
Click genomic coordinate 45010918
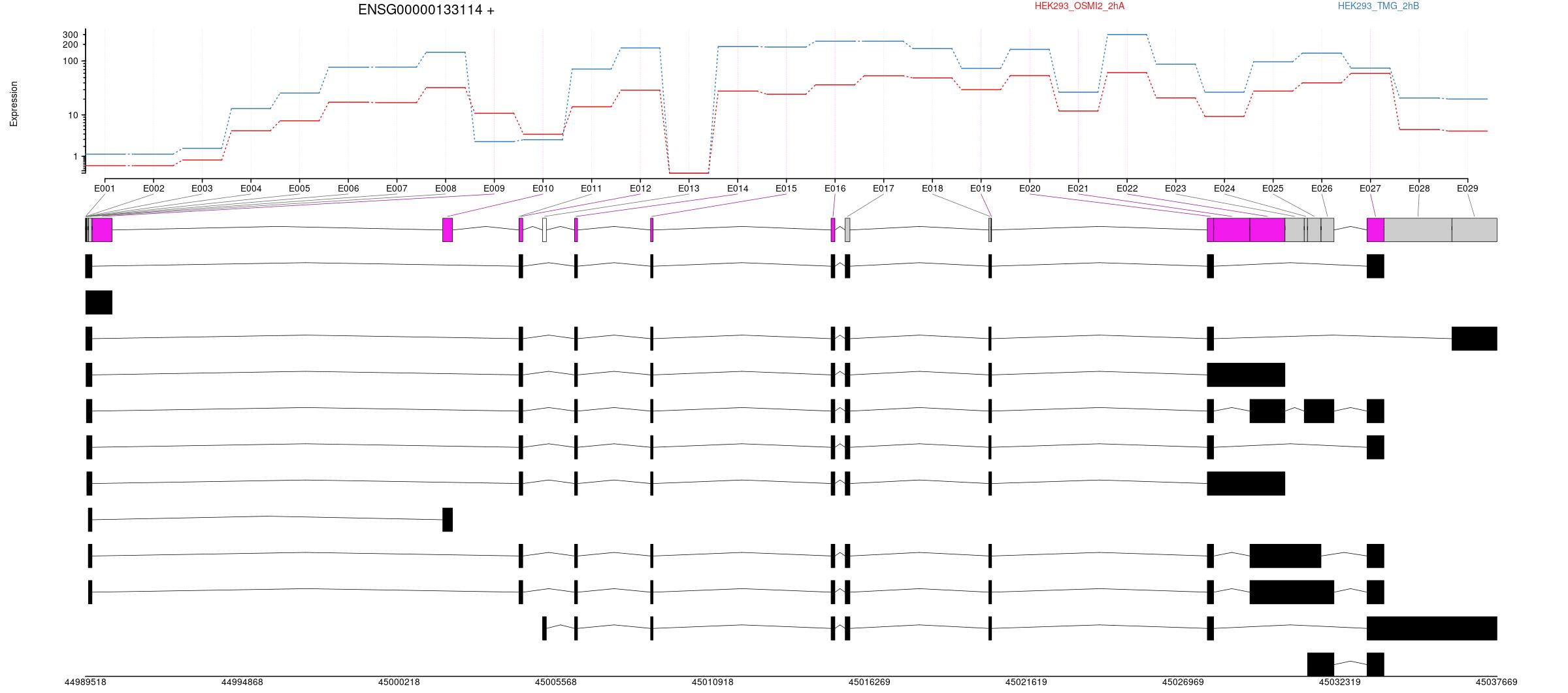click(x=713, y=682)
